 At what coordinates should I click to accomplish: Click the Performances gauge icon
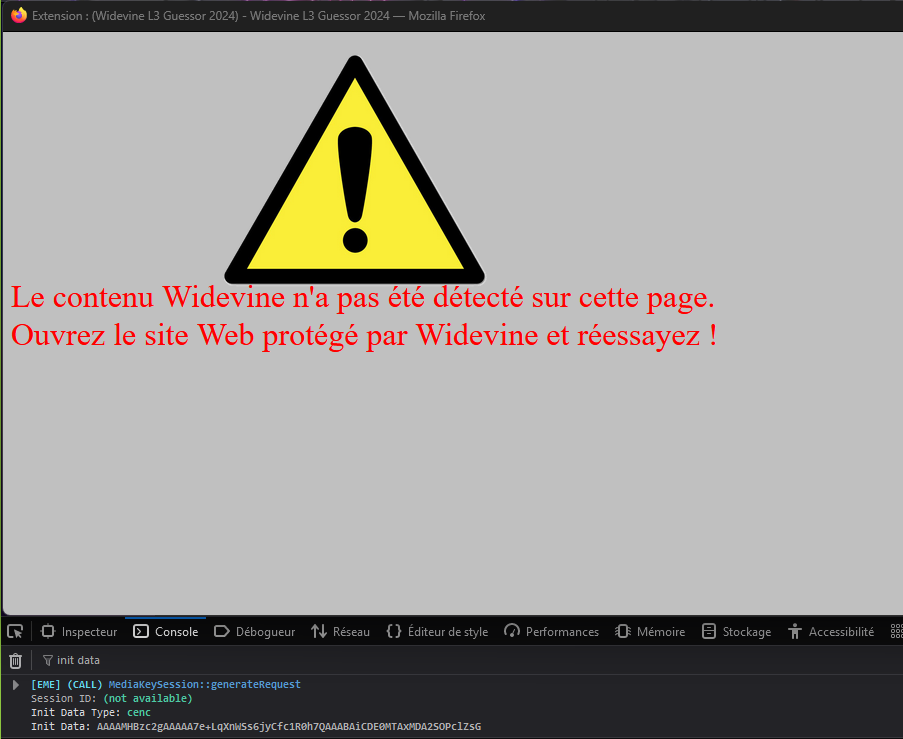pos(511,631)
